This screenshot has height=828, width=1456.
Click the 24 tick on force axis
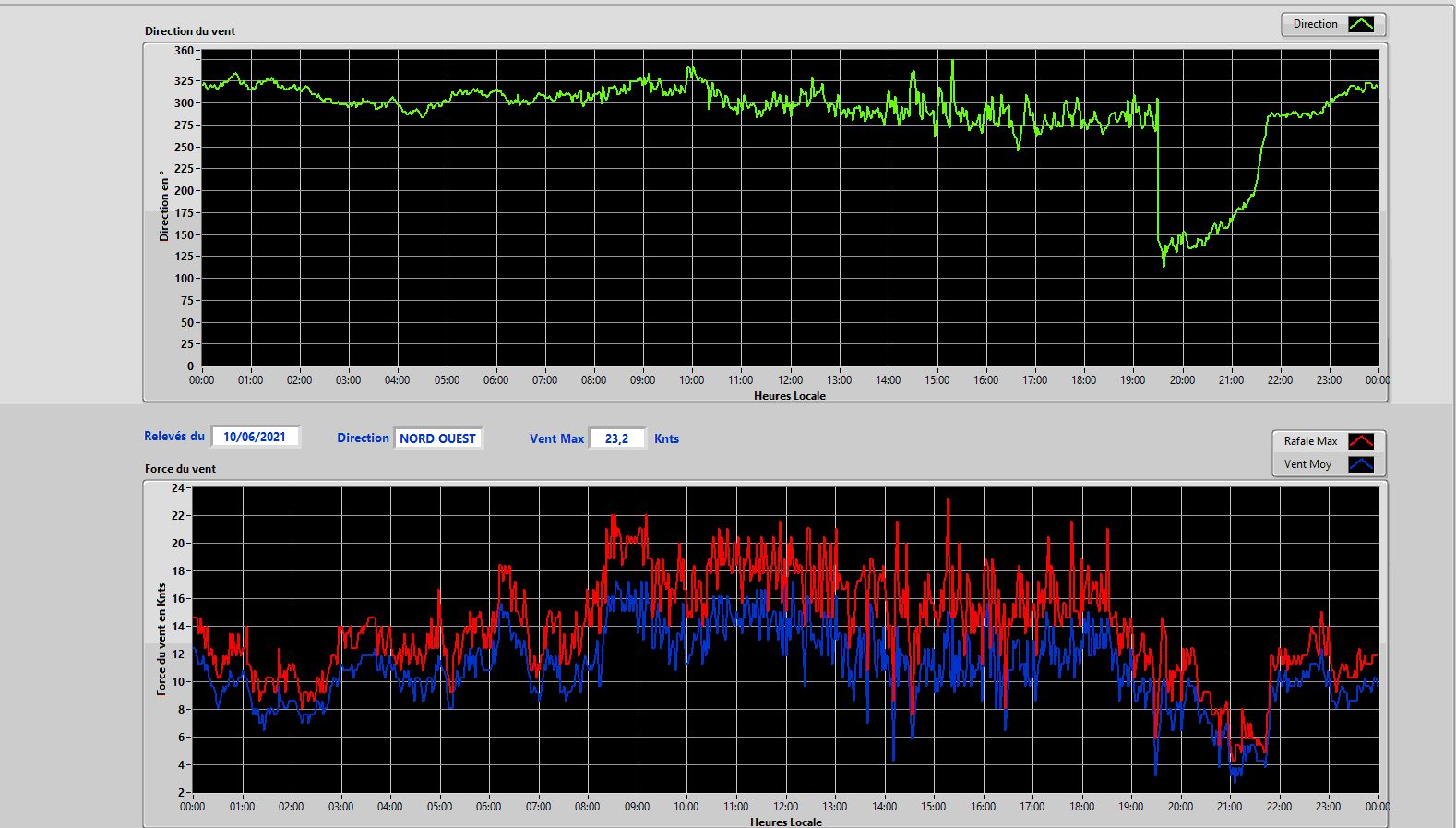(x=178, y=488)
